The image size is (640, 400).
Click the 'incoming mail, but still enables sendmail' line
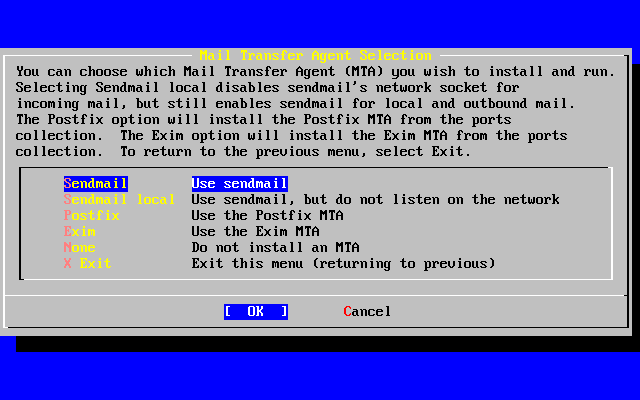pos(296,104)
